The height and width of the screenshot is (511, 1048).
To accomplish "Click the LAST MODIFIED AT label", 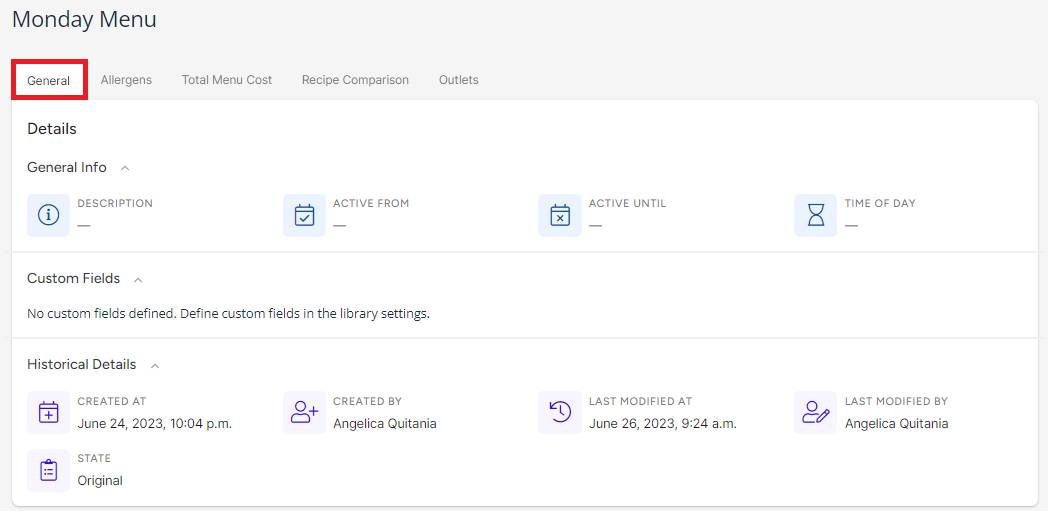I will pyautogui.click(x=640, y=401).
